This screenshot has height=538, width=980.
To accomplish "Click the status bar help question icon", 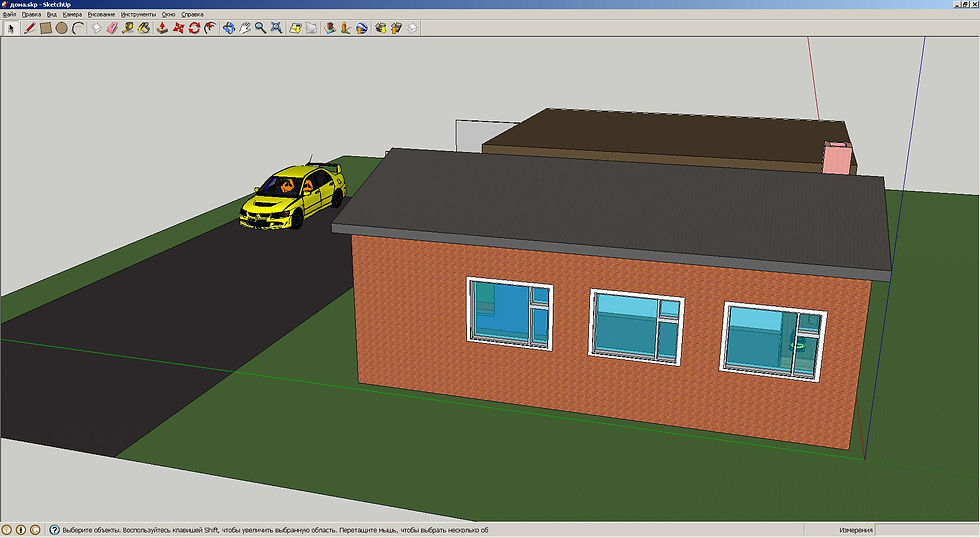I will (x=54, y=530).
